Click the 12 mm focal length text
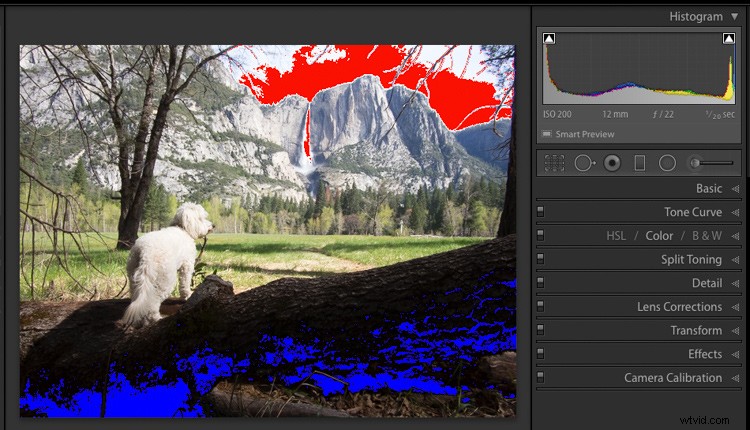This screenshot has width=750, height=430. (615, 114)
